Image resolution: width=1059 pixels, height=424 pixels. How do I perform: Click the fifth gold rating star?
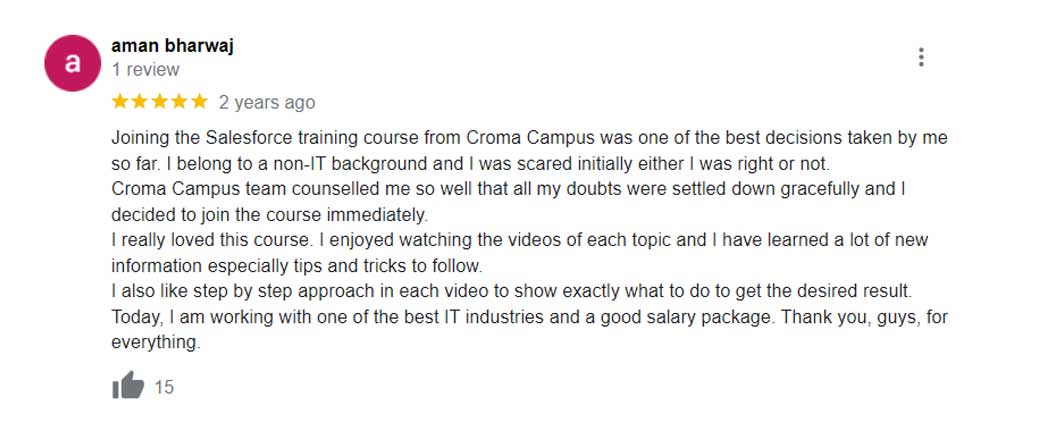click(x=199, y=101)
